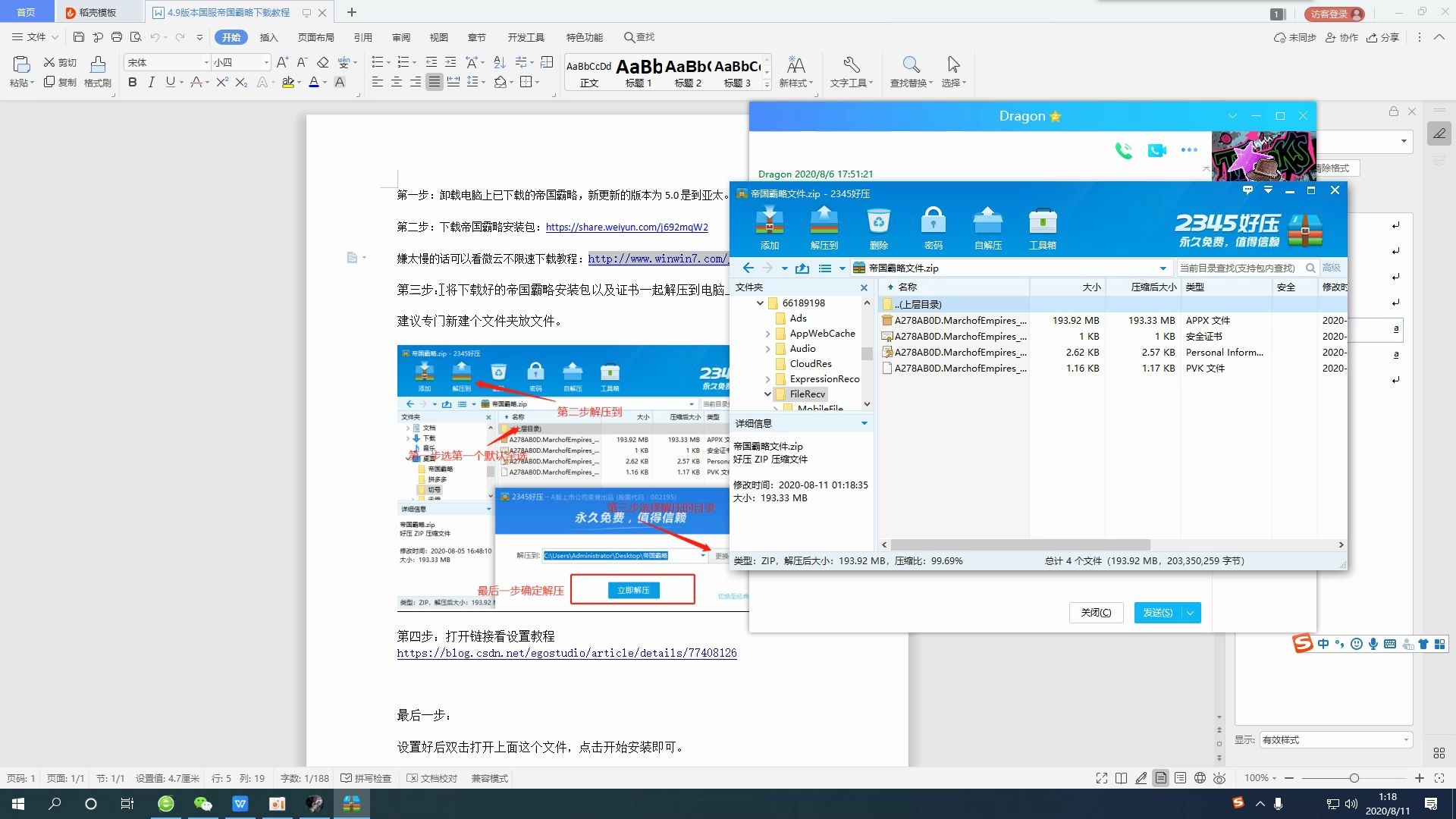Select the FileRecv folder in the tree
Viewport: 1456px width, 819px height.
[x=807, y=394]
